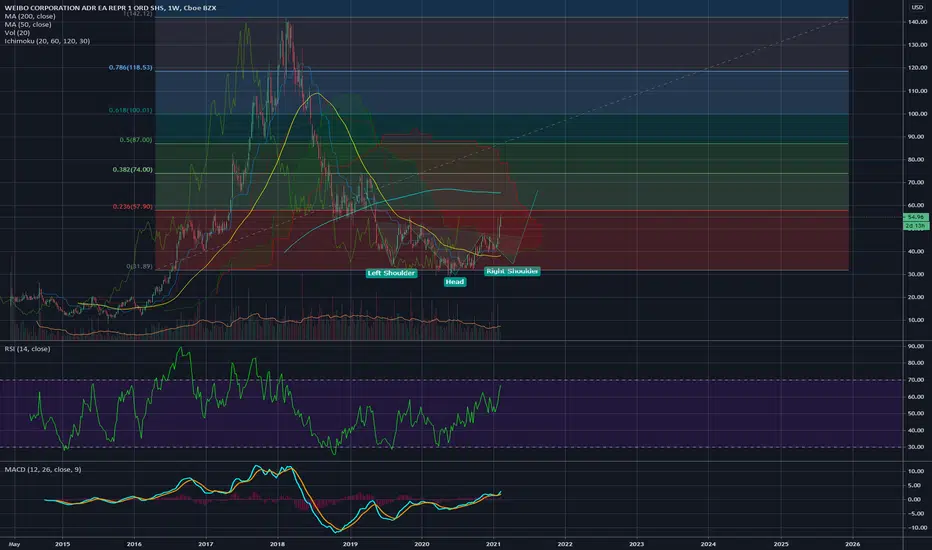Click 2020 on the time axis
Screen dimensions: 932x550
421,543
